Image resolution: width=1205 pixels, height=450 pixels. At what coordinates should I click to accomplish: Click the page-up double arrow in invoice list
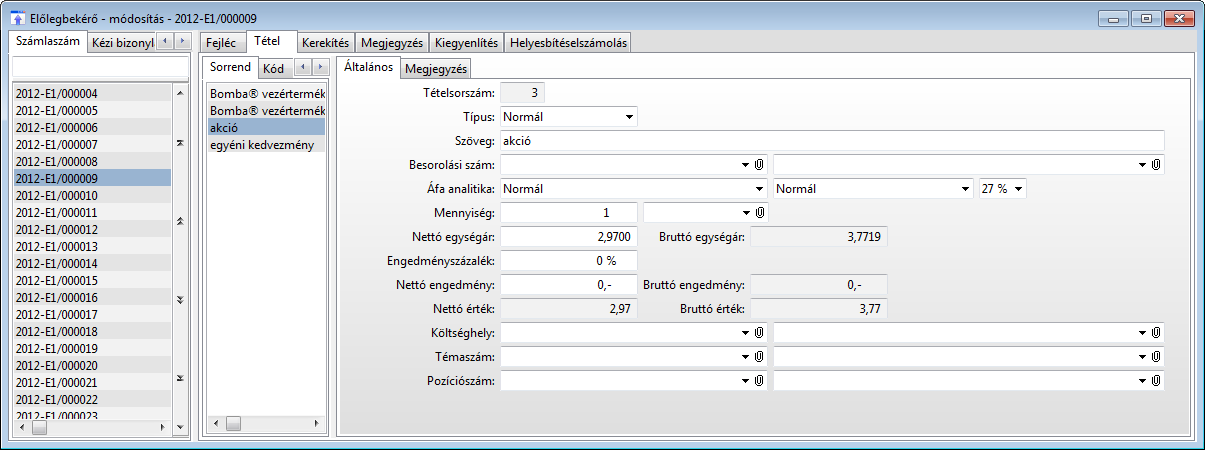tap(180, 220)
